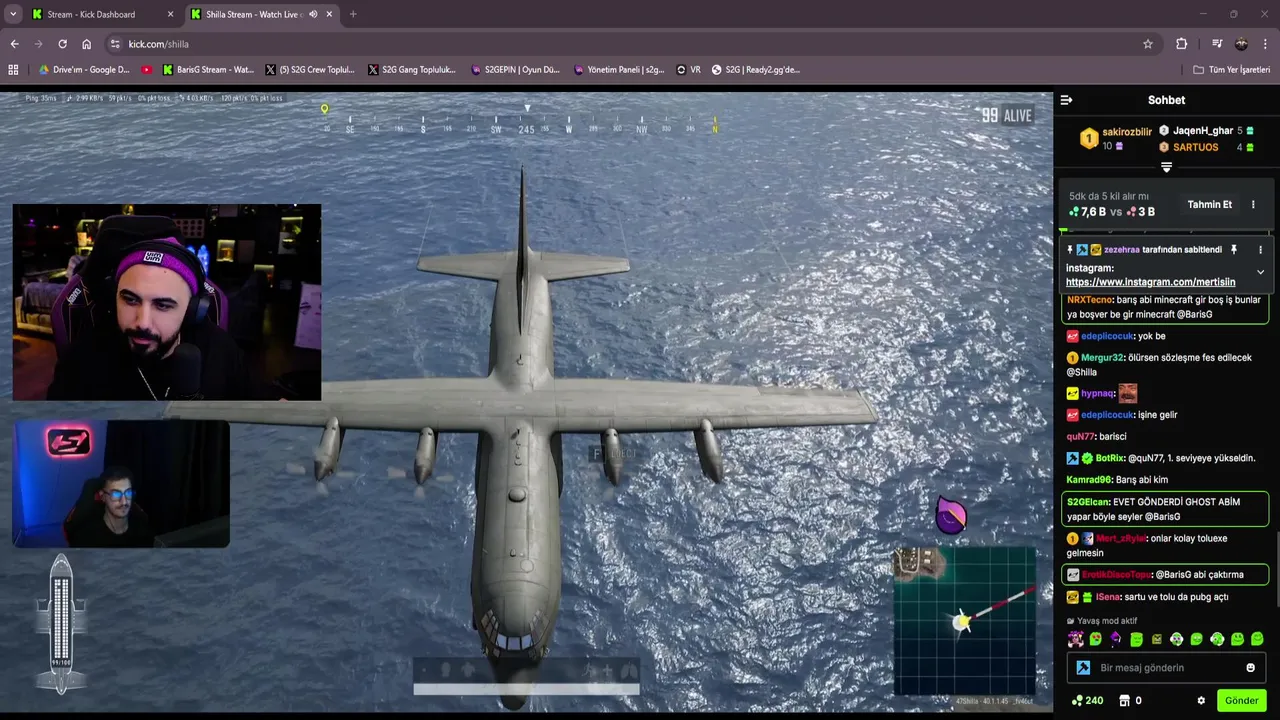
Task: Click JaqenH_ghar in the leaderboard
Action: tap(1203, 131)
